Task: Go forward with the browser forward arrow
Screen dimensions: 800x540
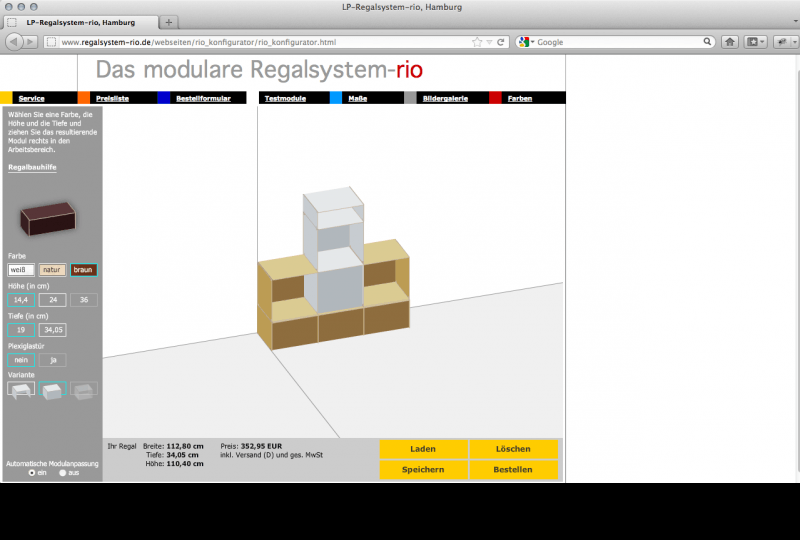Action: pos(31,42)
